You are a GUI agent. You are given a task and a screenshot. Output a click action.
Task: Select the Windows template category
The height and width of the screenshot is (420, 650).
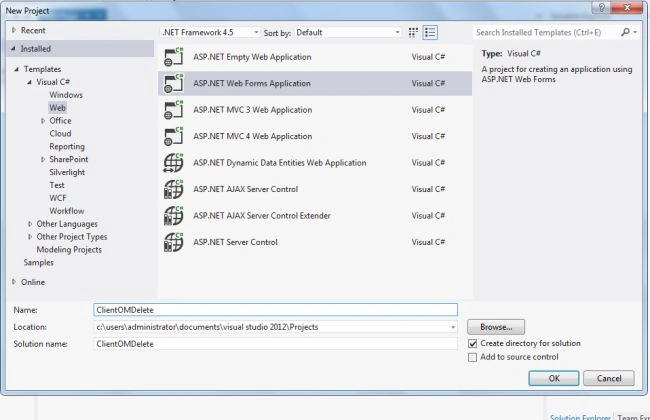click(66, 95)
